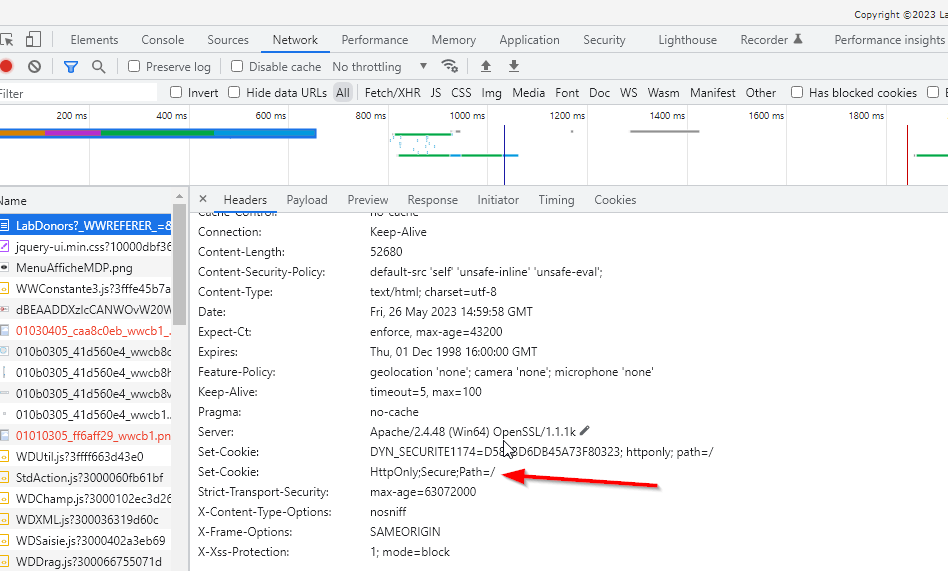
Task: Click the Filter text input field
Action: pyautogui.click(x=75, y=93)
